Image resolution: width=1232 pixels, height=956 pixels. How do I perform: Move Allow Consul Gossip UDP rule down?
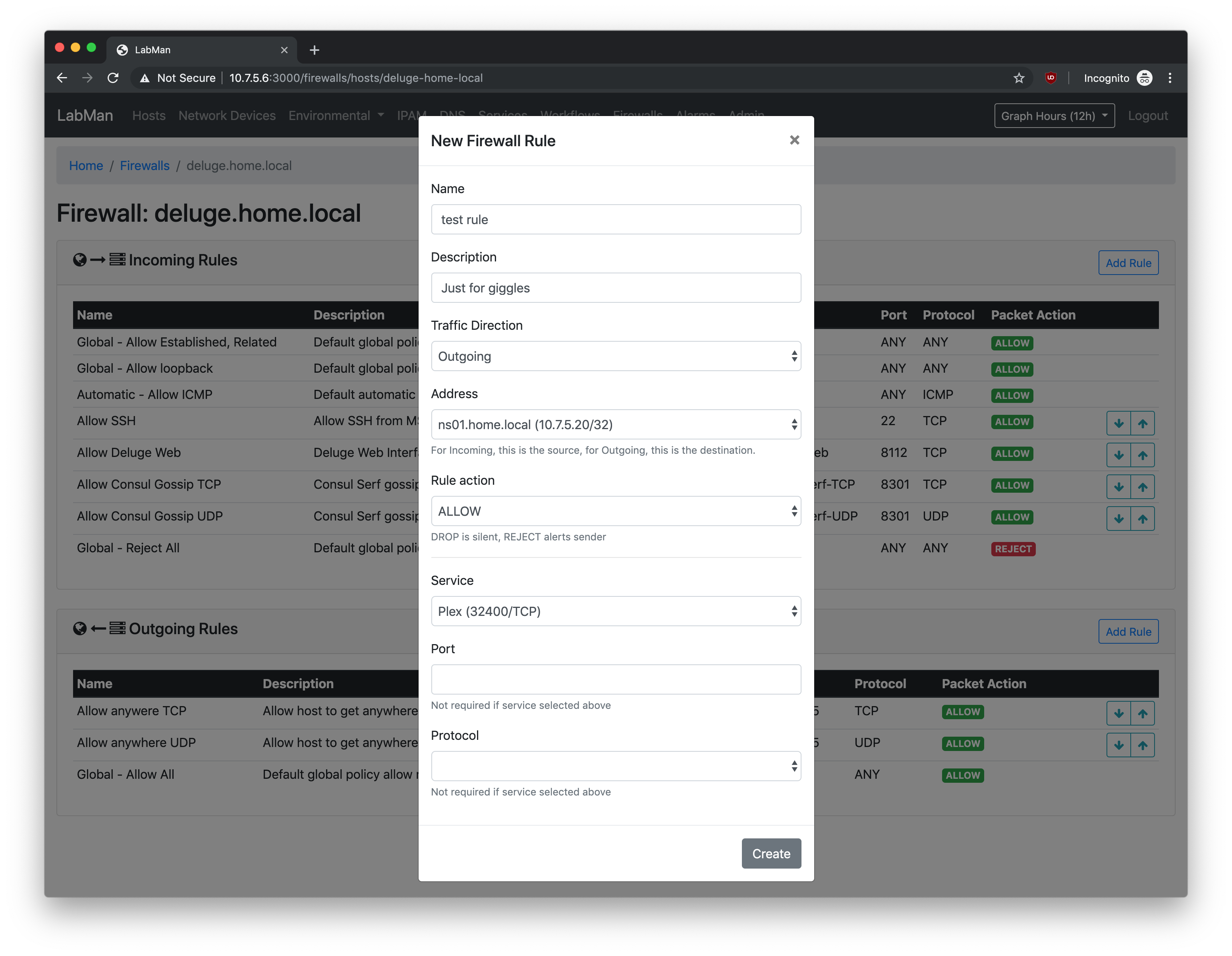(1119, 519)
